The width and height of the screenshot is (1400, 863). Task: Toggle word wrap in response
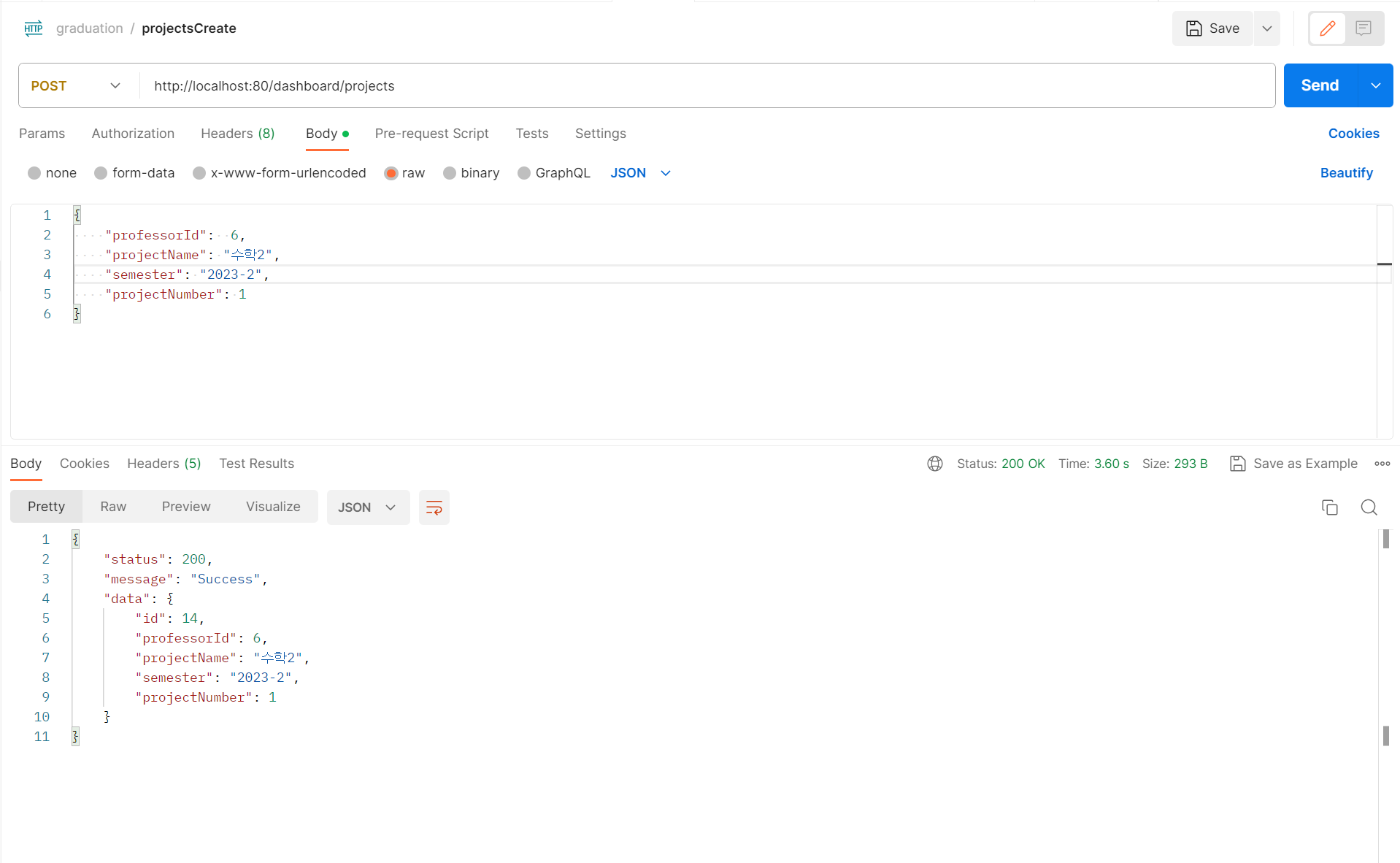click(434, 507)
